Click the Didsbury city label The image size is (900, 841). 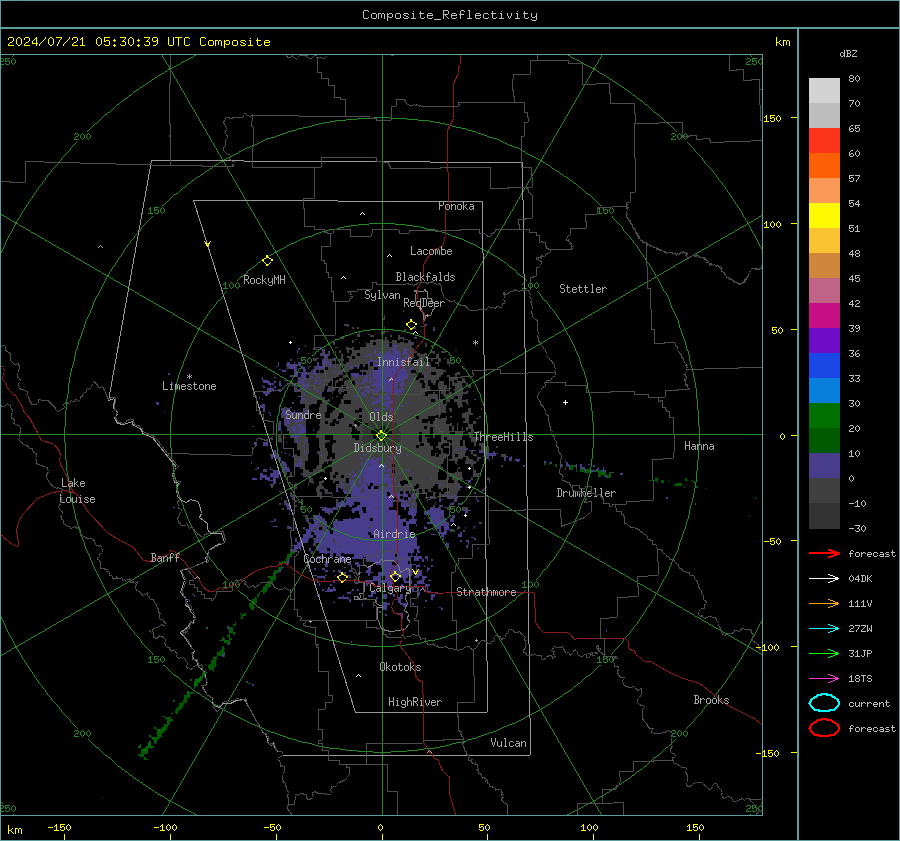(x=377, y=448)
